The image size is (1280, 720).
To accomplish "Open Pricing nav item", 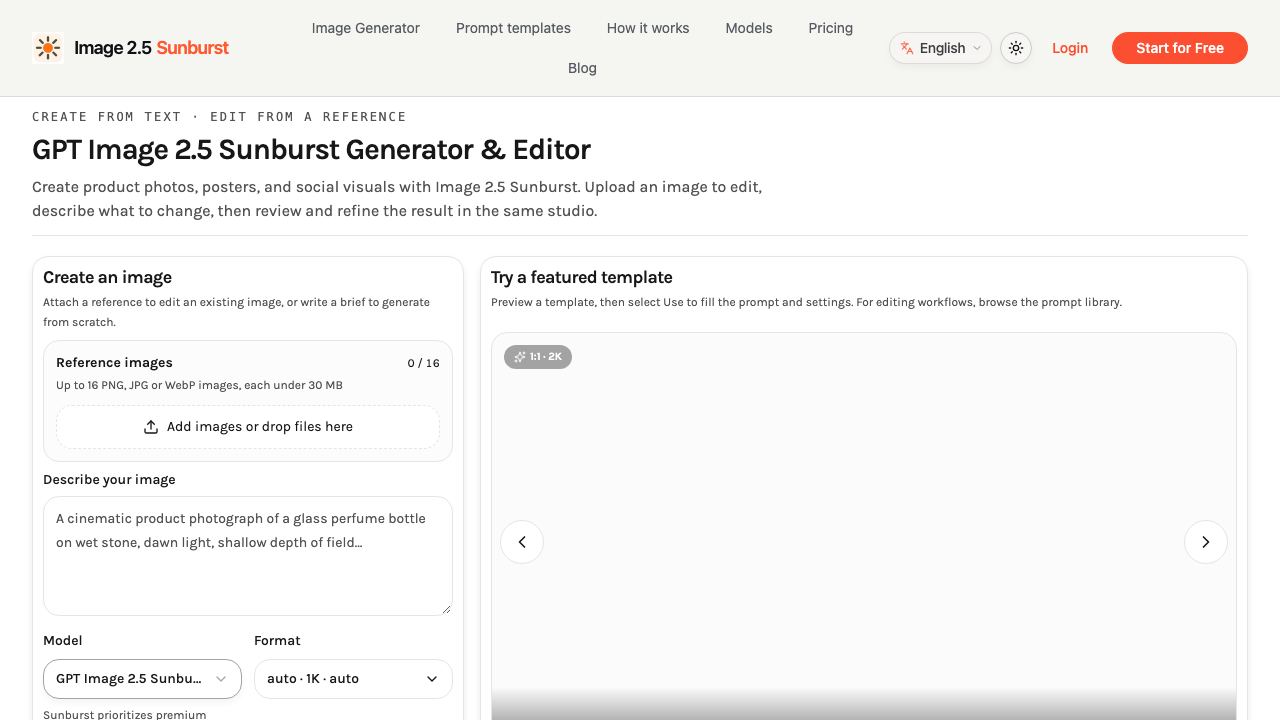I will pyautogui.click(x=831, y=28).
